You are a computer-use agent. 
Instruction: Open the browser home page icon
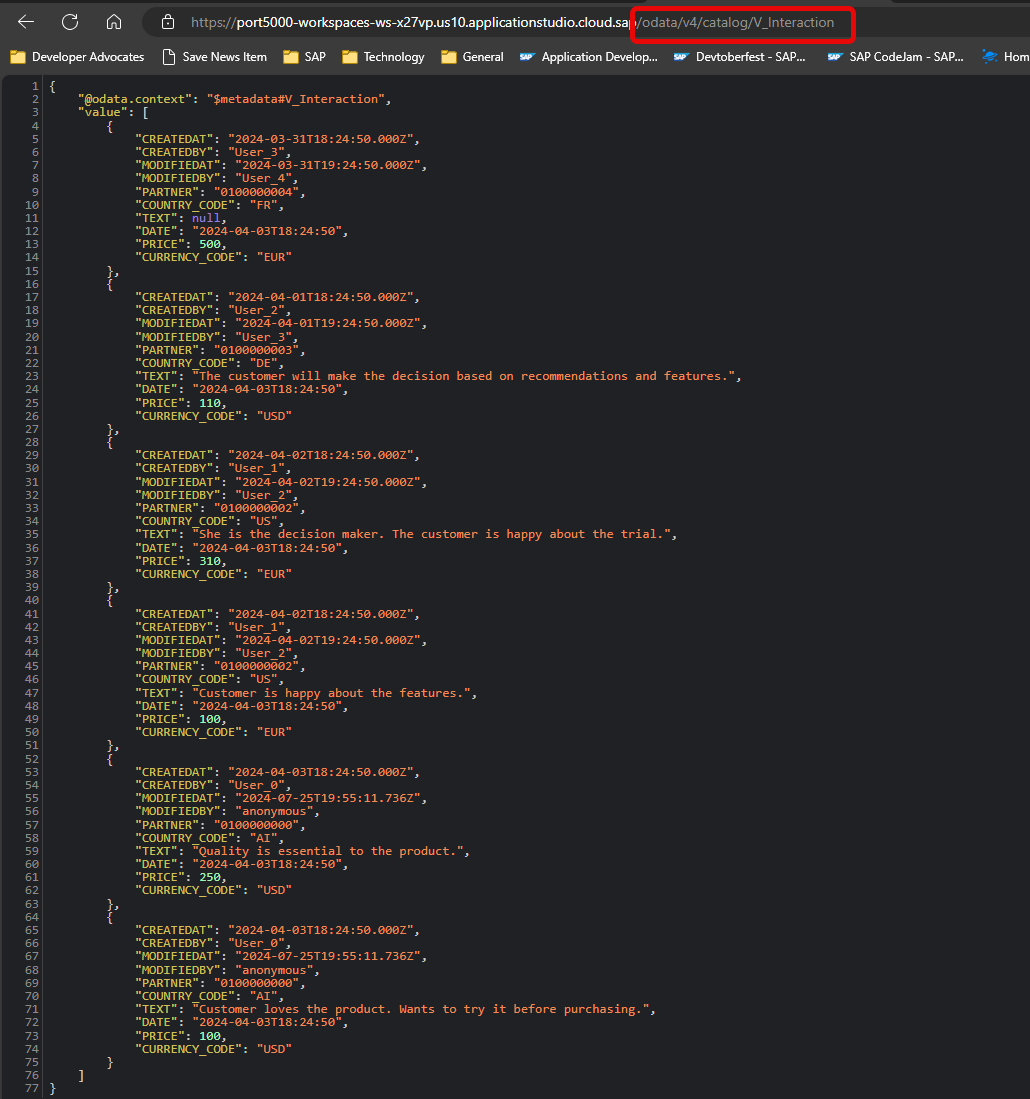(x=114, y=22)
